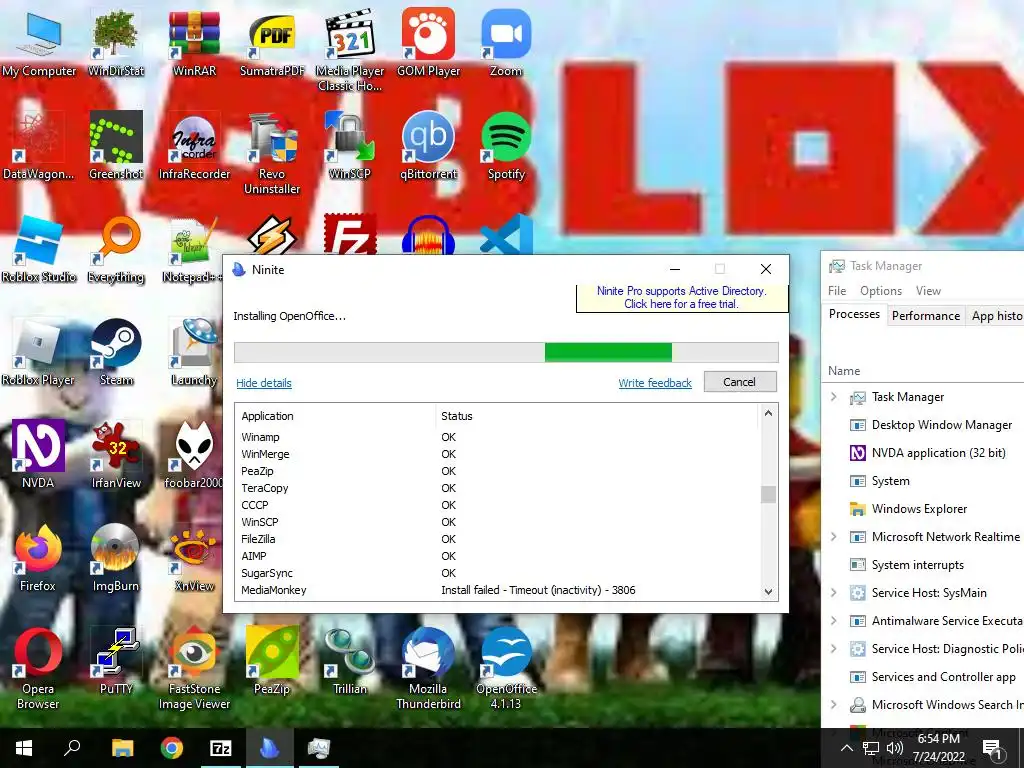This screenshot has height=768, width=1024.
Task: Open the Revo Uninstaller shortcut
Action: click(x=272, y=153)
